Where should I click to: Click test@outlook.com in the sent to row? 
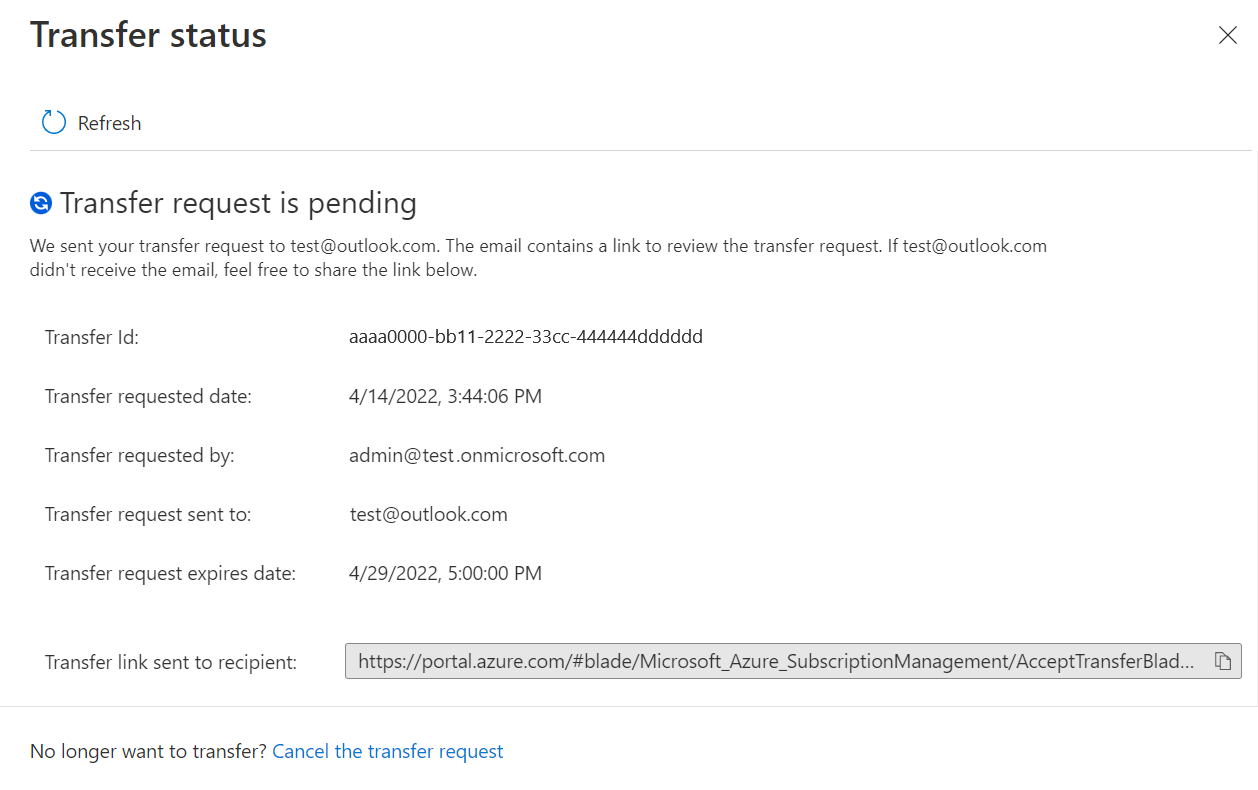[x=428, y=514]
